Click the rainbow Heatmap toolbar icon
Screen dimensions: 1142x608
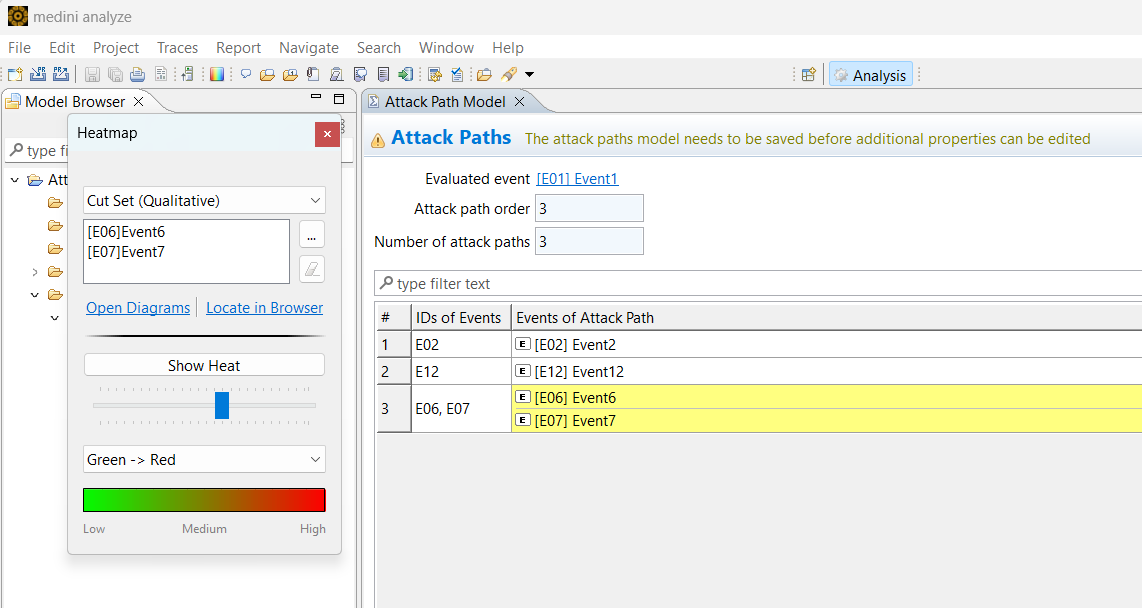tap(216, 74)
